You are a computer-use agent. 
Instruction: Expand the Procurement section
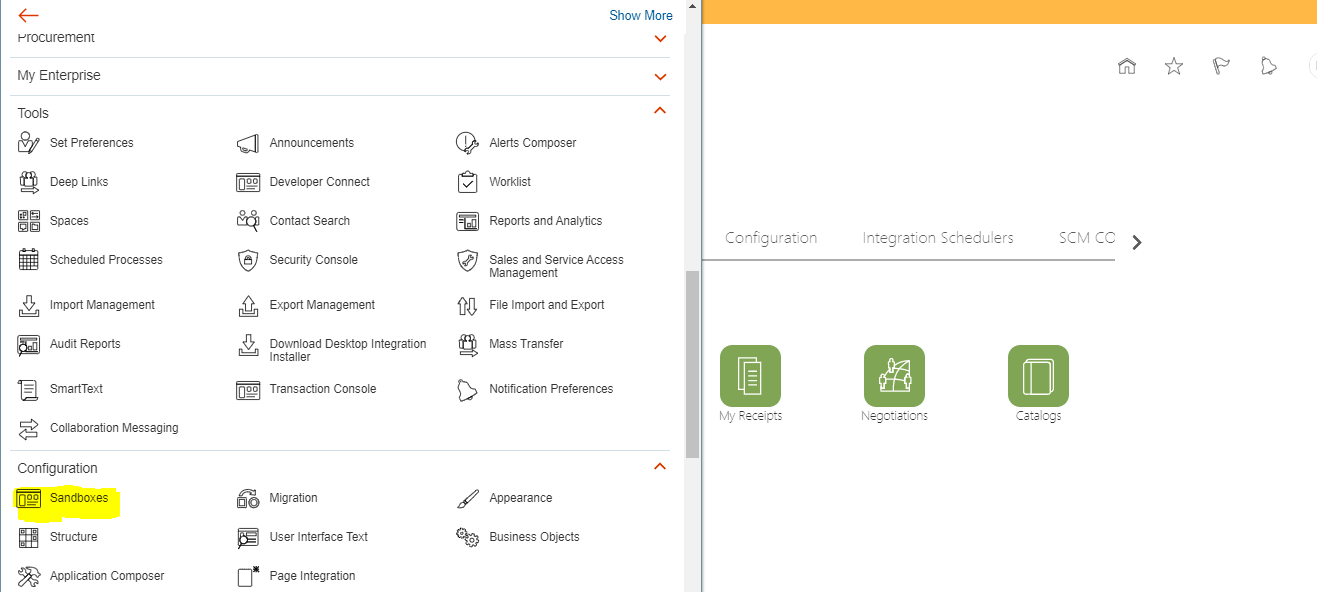click(x=659, y=38)
